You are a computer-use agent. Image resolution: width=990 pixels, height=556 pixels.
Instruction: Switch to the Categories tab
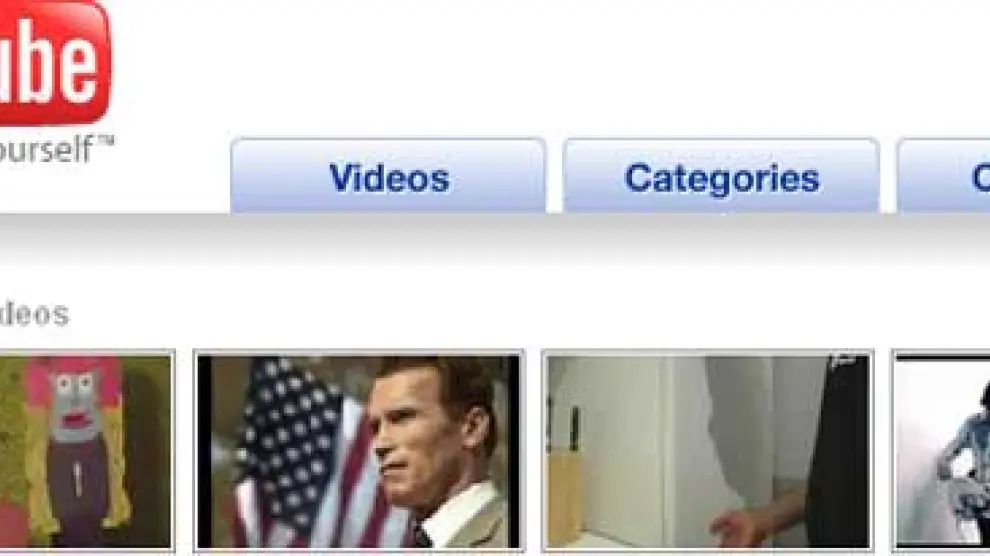(721, 176)
